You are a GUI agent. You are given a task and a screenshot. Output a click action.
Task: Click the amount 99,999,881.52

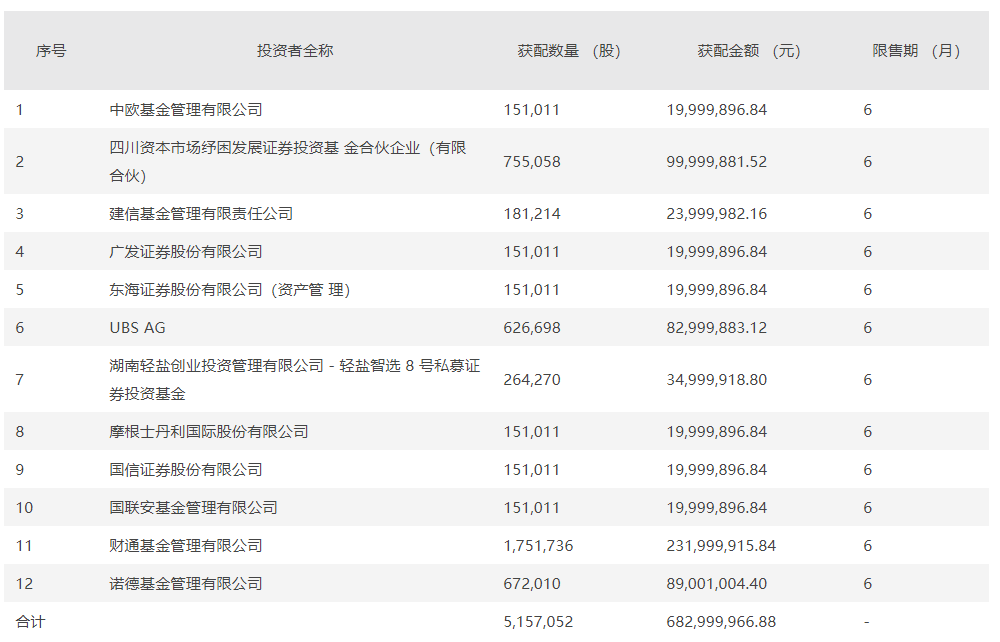[717, 162]
